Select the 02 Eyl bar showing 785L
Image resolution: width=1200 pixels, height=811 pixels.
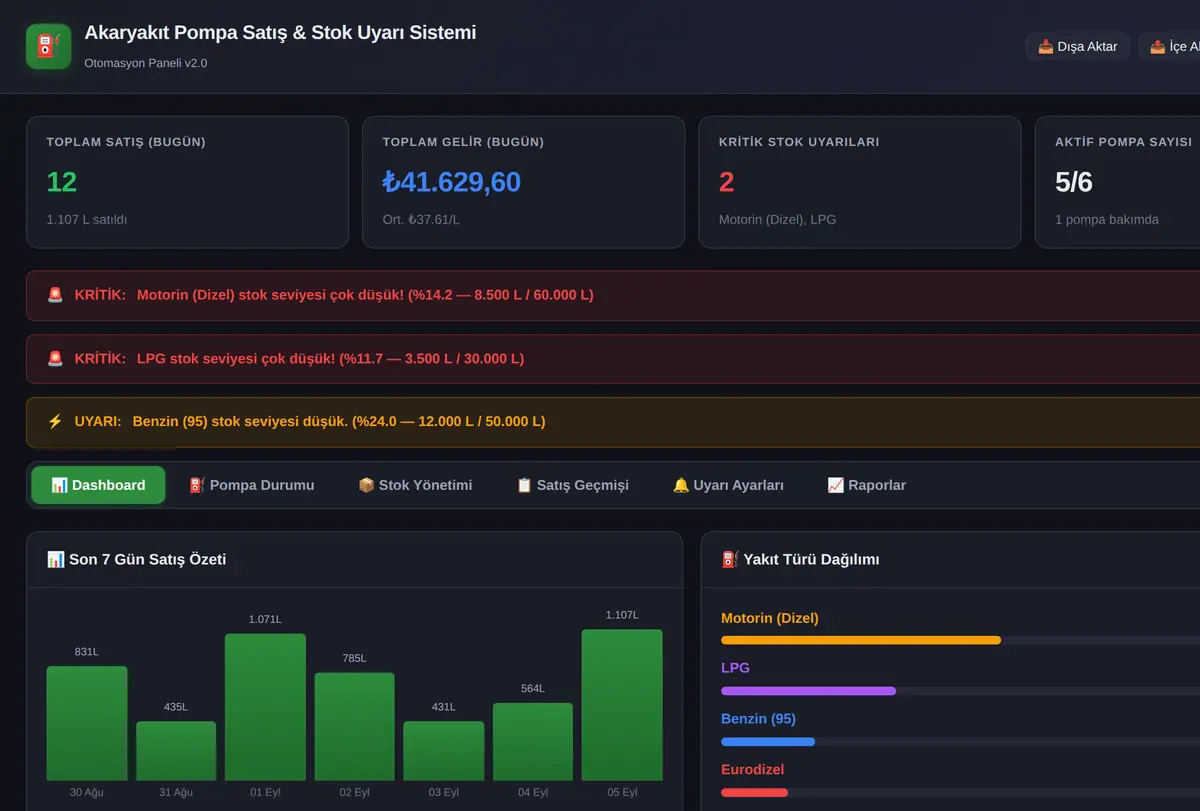pos(354,727)
